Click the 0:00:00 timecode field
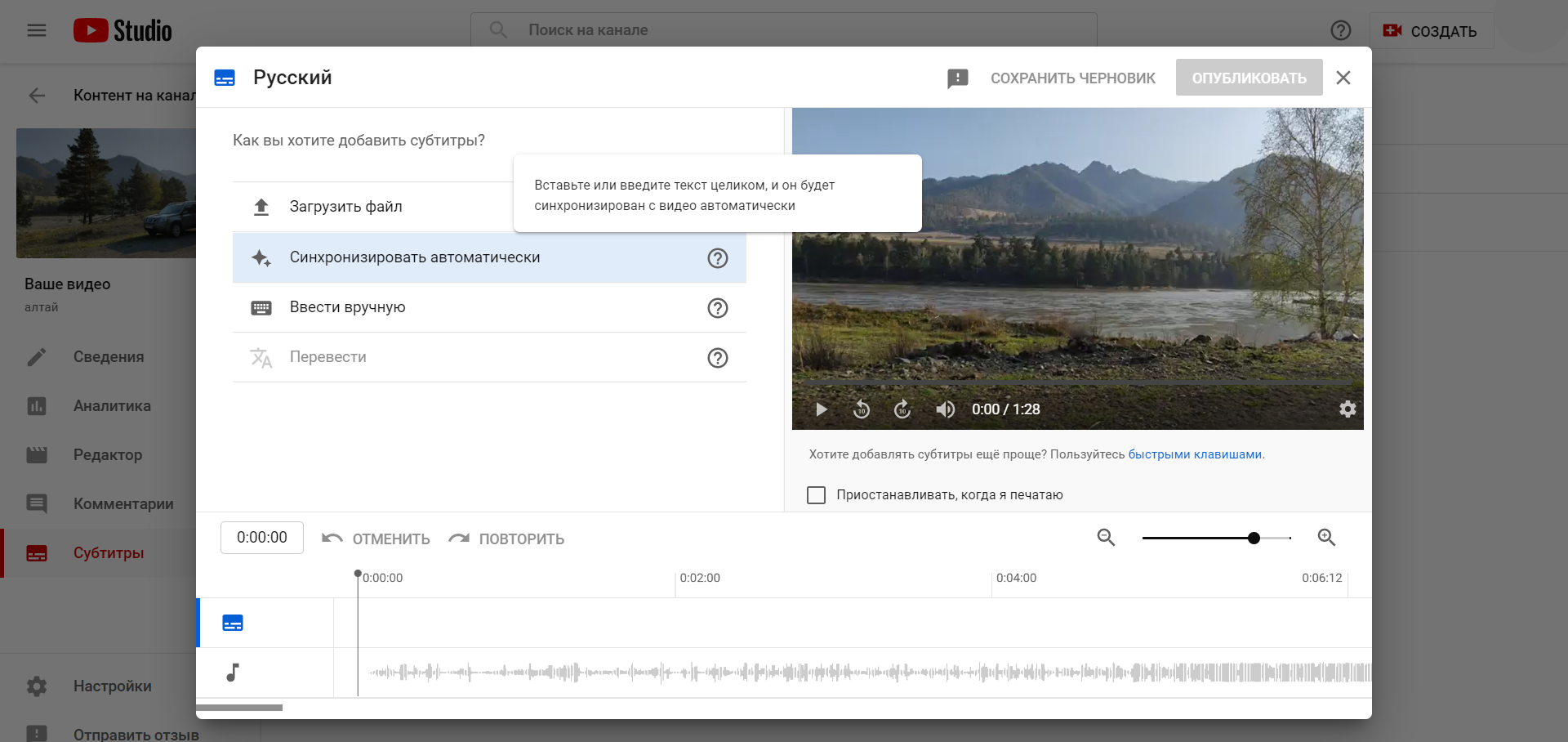The height and width of the screenshot is (742, 1568). coord(262,538)
